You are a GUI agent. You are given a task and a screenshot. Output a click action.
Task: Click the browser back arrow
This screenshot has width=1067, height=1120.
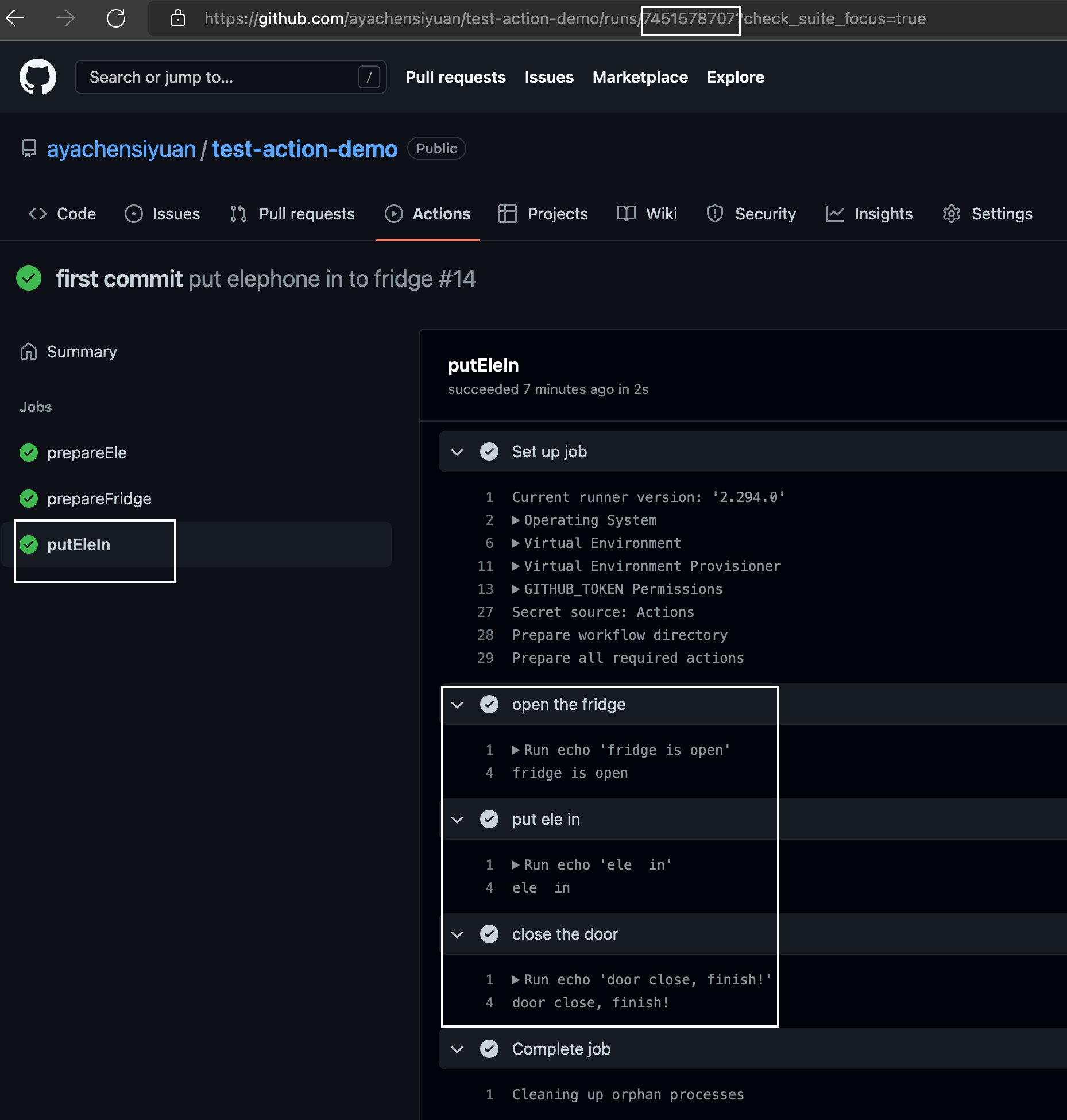(16, 18)
